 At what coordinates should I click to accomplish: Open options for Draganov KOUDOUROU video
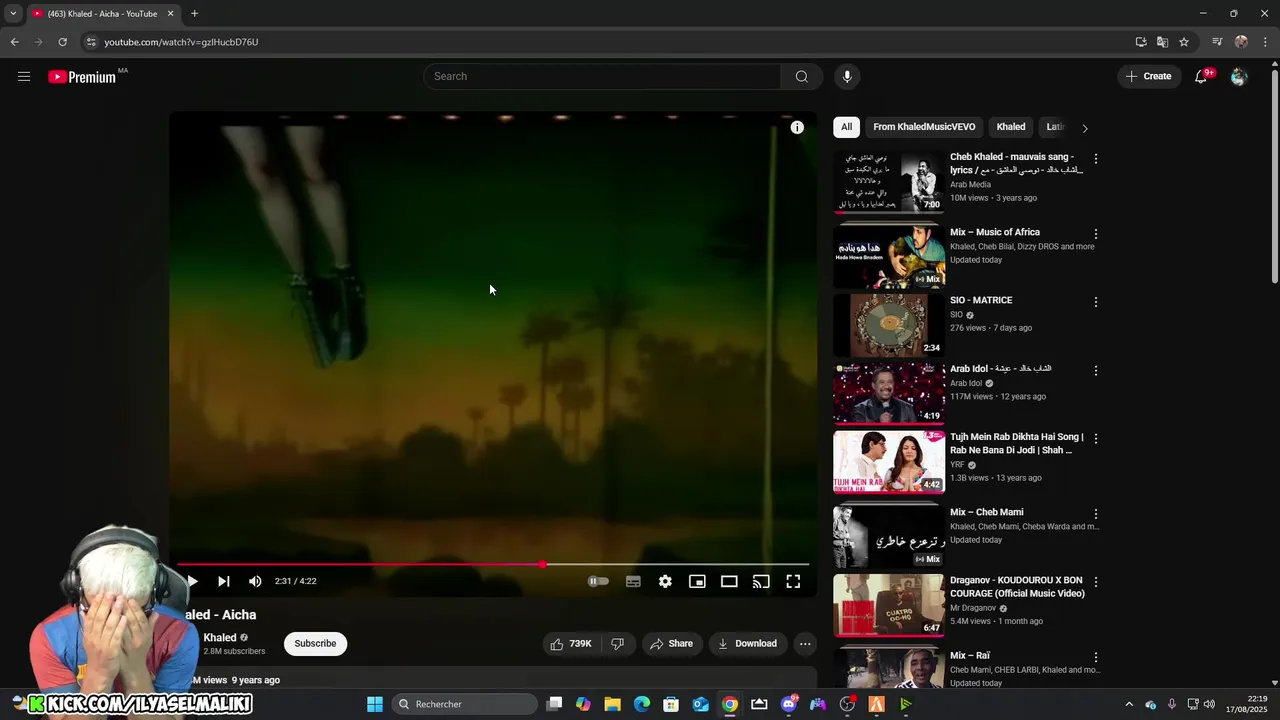[x=1096, y=582]
